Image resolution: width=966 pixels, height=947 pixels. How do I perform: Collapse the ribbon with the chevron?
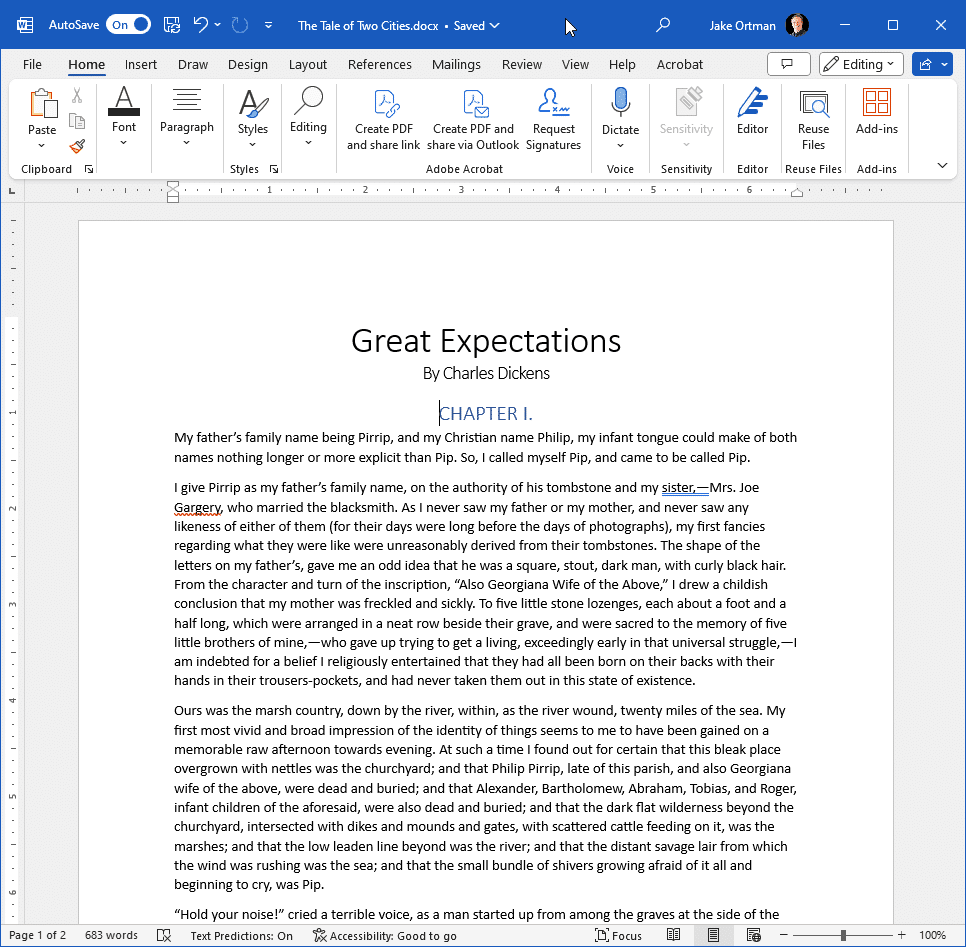[942, 165]
